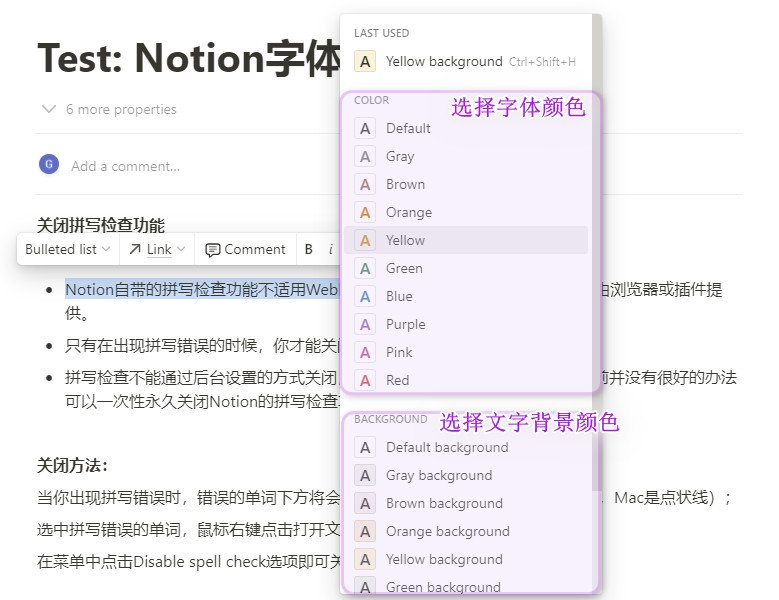Click the bullet starting 只有在出现拼写错误的时候

point(202,346)
